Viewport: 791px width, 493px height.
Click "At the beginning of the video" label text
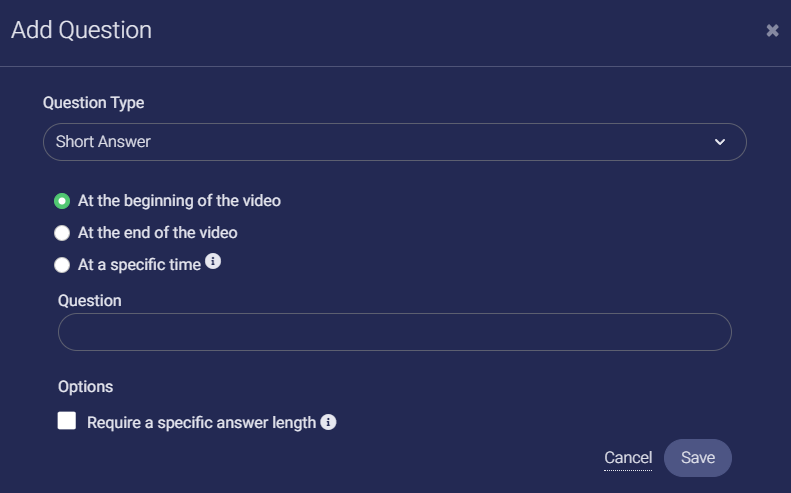click(x=179, y=201)
